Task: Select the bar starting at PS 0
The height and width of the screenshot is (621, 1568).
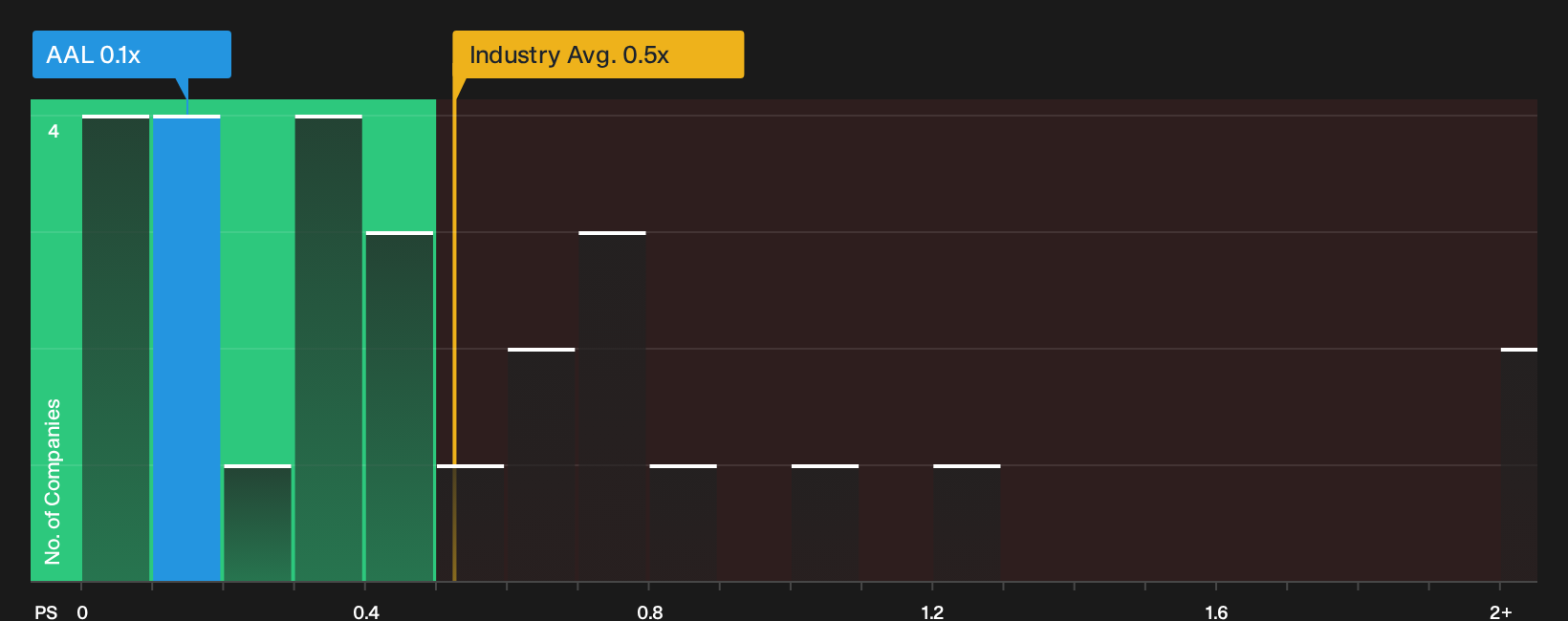Action: click(x=116, y=349)
